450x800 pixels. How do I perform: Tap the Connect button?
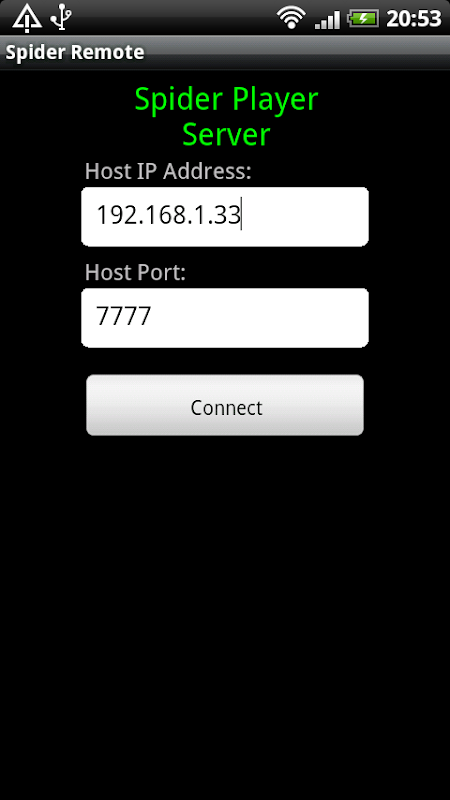[x=225, y=405]
